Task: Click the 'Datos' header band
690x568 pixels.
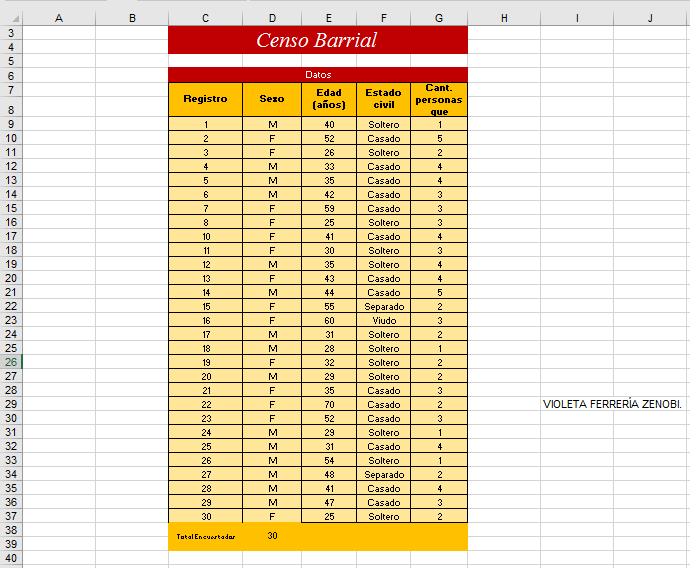Action: (x=318, y=75)
